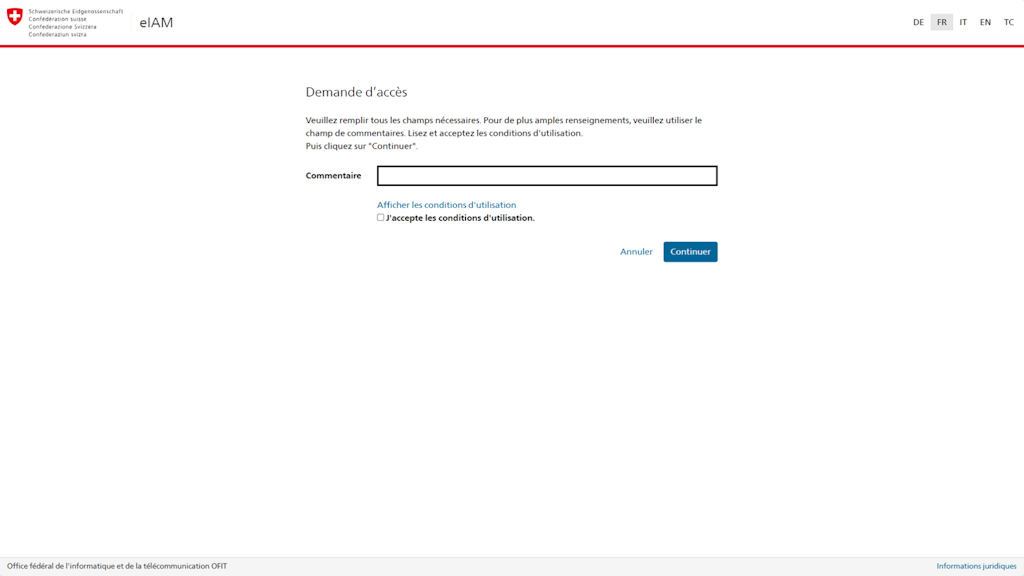Click the Annuler link
Viewport: 1024px width, 576px height.
coord(635,251)
